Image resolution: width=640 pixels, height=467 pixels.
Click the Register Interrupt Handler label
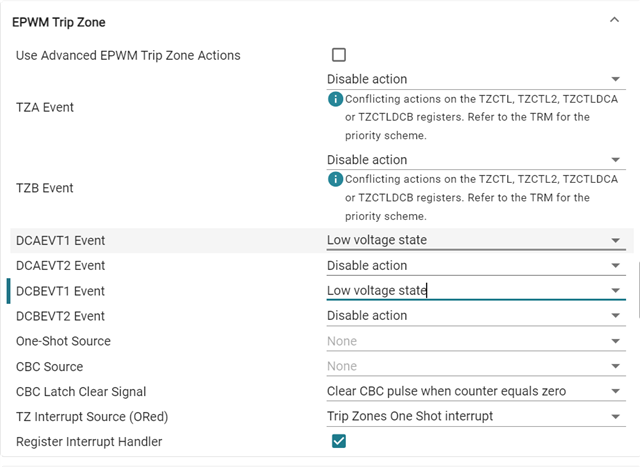click(x=89, y=441)
